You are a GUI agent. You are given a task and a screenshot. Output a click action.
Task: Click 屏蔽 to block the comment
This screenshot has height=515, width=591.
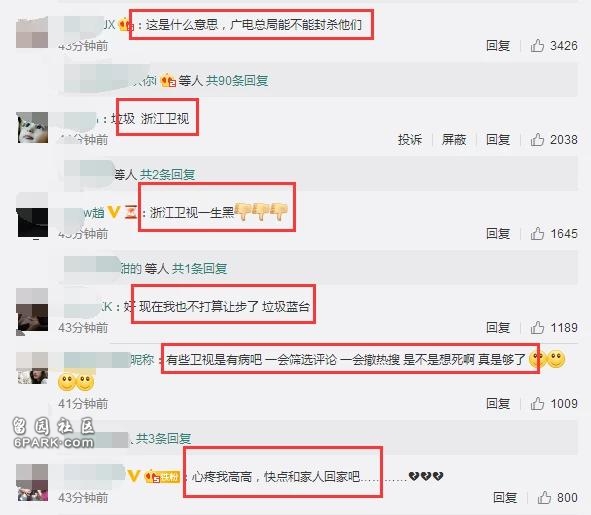point(454,139)
